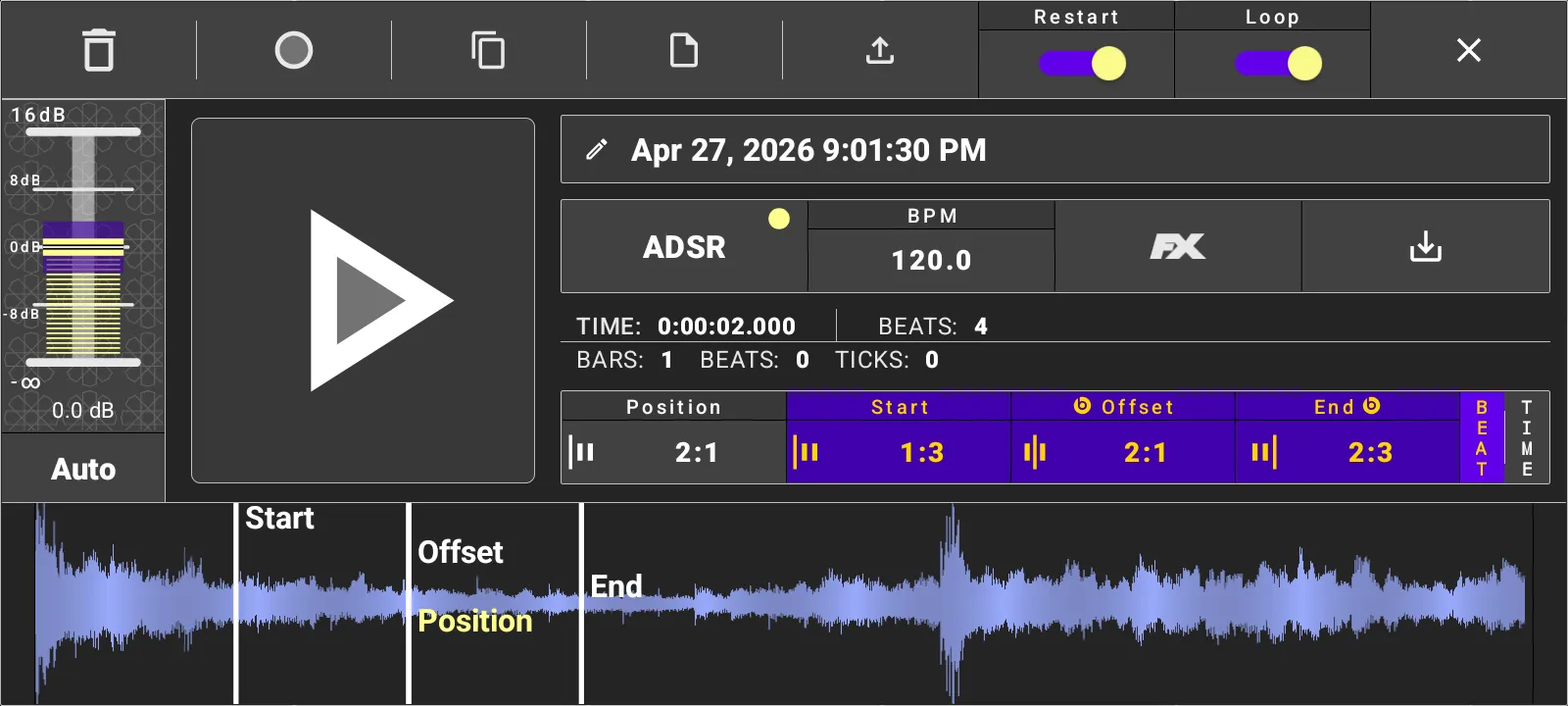Click the beat-snap icon beside Offset label
Image resolution: width=1568 pixels, height=706 pixels.
click(1082, 406)
